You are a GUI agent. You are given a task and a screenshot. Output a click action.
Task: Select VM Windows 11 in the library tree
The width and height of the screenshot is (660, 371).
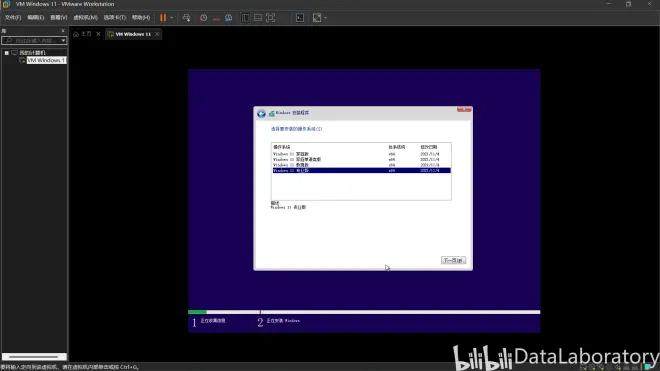[46, 61]
